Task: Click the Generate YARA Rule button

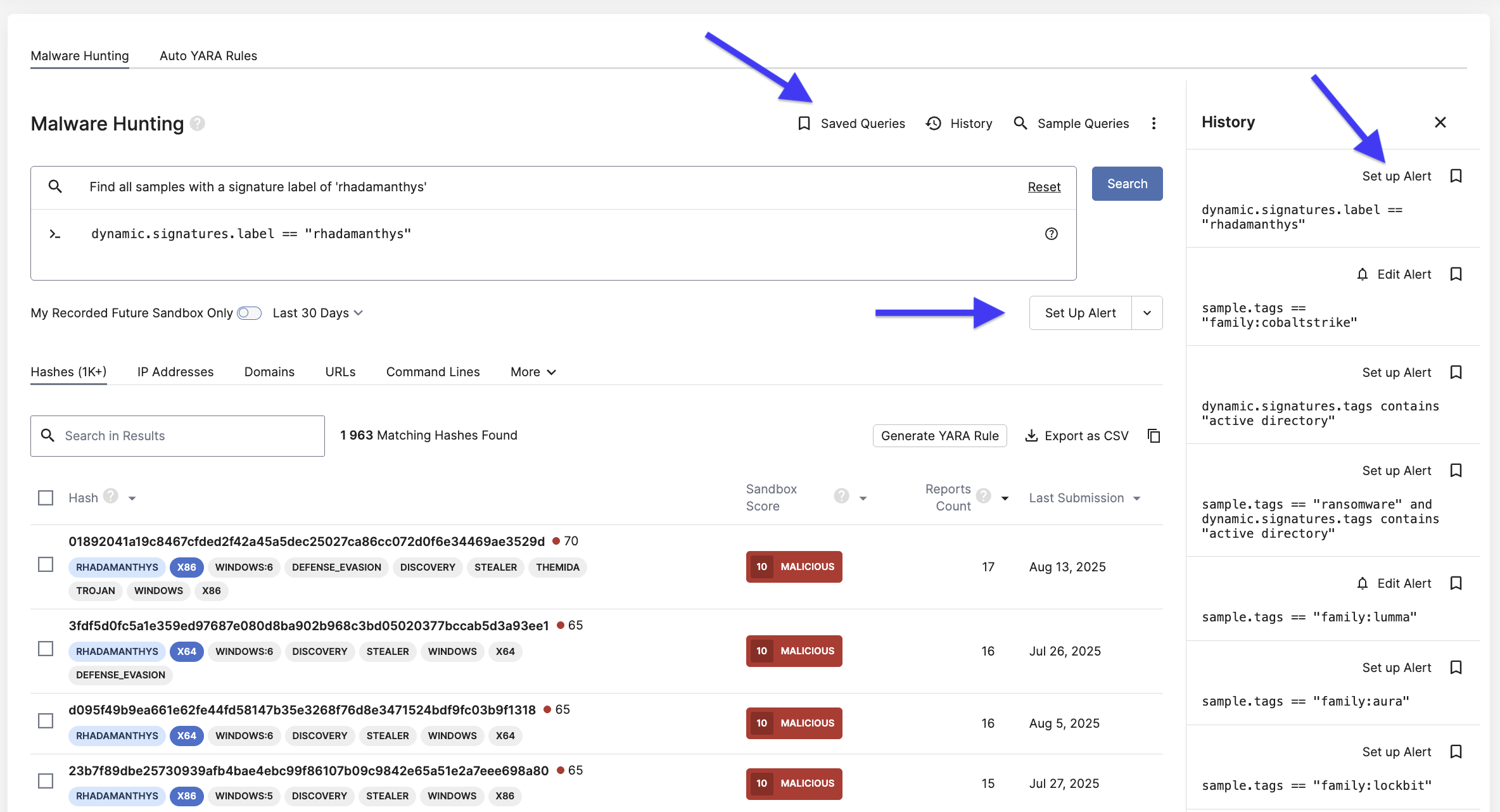Action: 939,436
